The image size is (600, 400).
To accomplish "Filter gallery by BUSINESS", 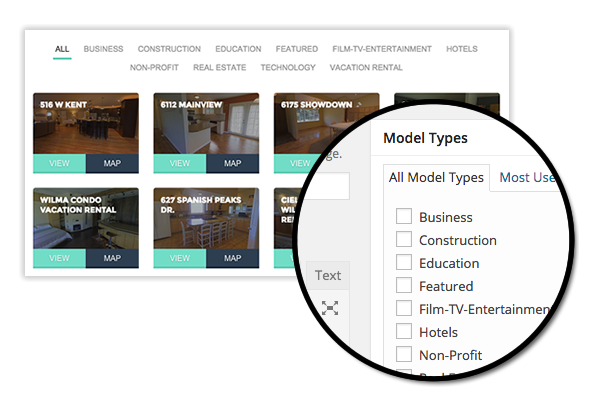I will click(x=103, y=49).
